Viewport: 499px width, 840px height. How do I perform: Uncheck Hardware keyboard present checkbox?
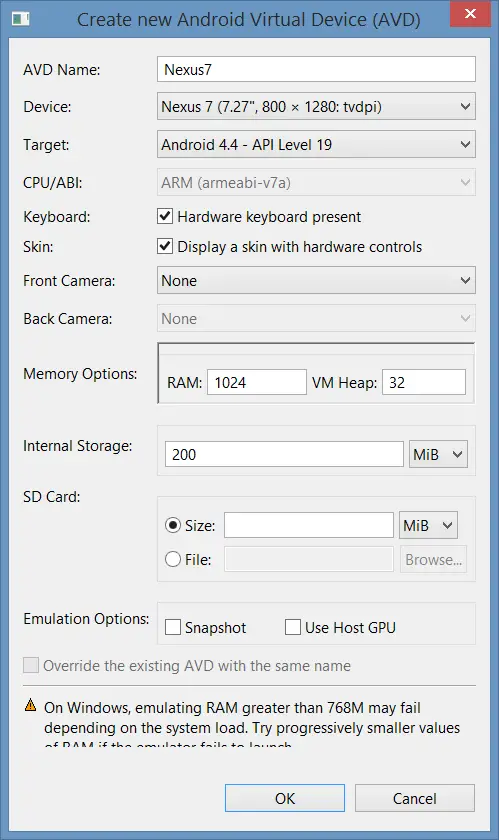[x=165, y=216]
